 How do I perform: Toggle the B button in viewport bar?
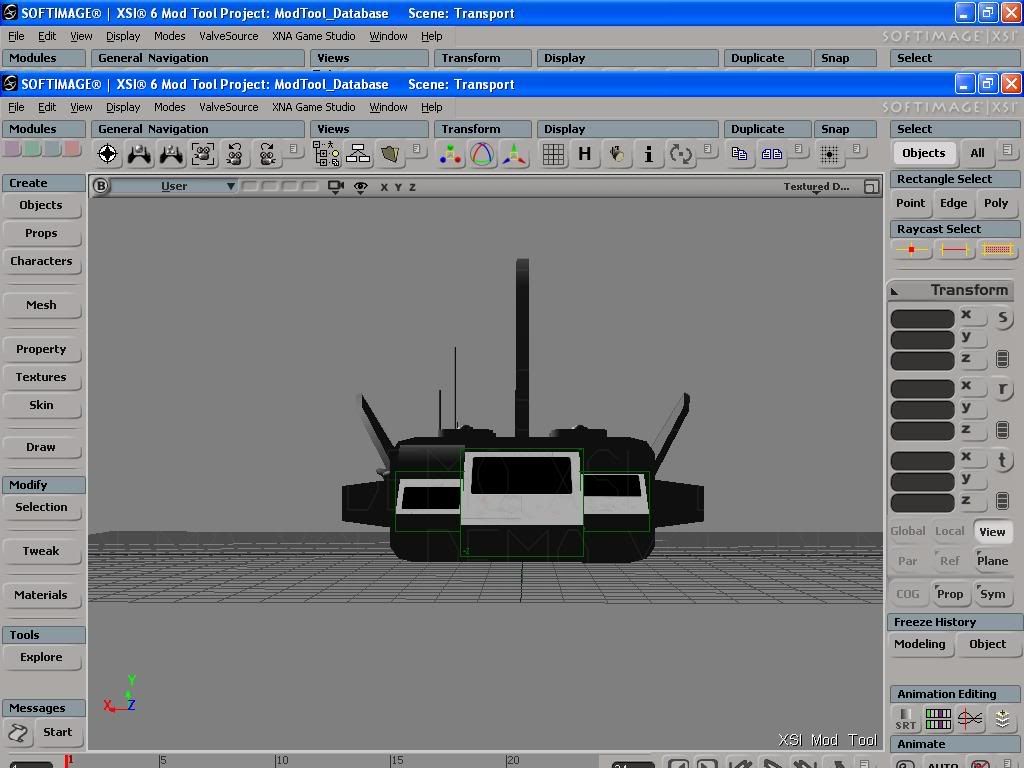pyautogui.click(x=101, y=186)
